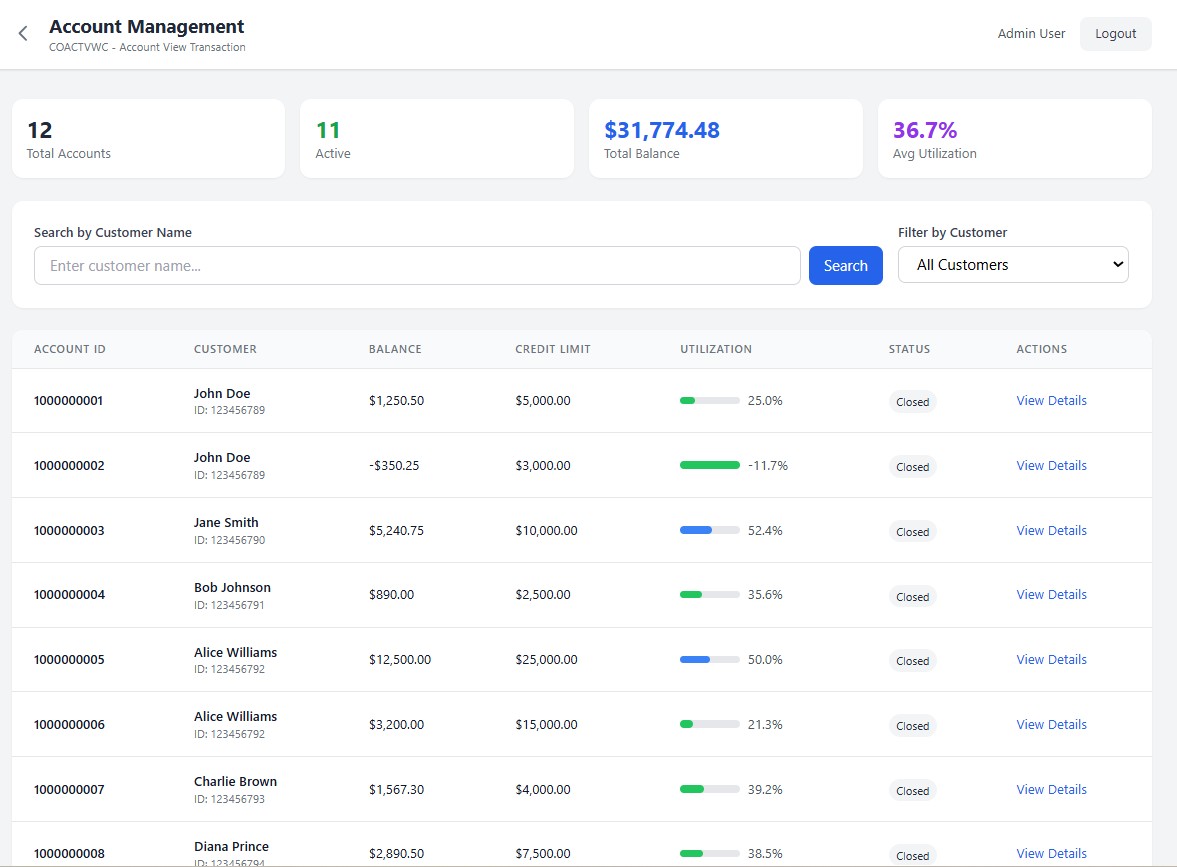The height and width of the screenshot is (867, 1177).
Task: Click the Search button
Action: (x=845, y=265)
